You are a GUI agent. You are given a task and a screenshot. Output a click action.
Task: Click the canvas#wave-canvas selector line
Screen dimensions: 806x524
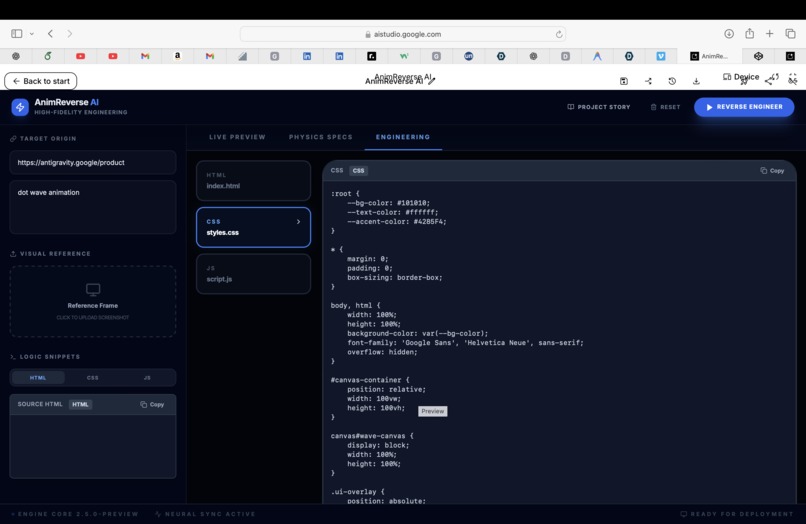(x=372, y=436)
